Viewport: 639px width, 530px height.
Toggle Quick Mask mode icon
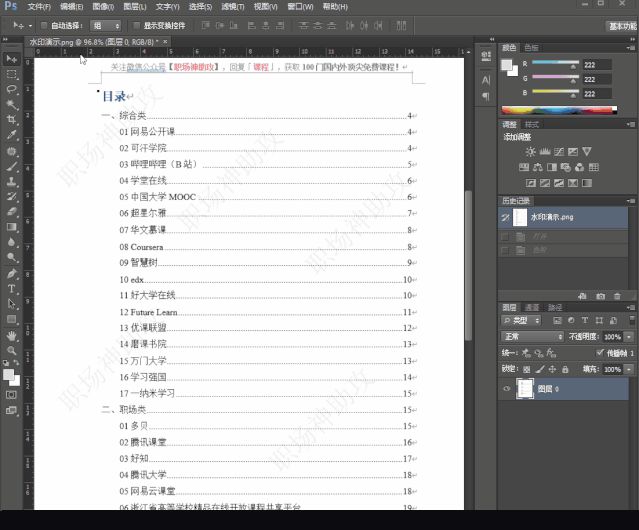point(11,395)
